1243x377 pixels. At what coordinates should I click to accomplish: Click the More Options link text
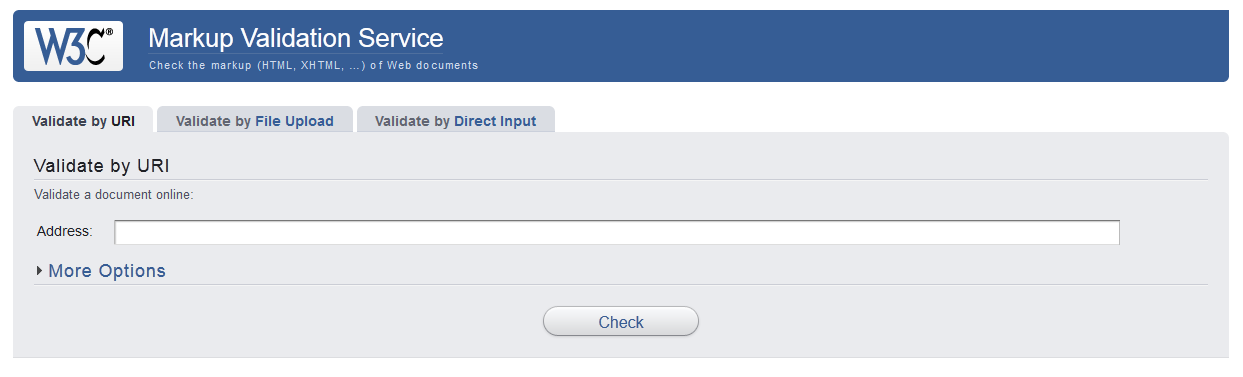(x=107, y=271)
